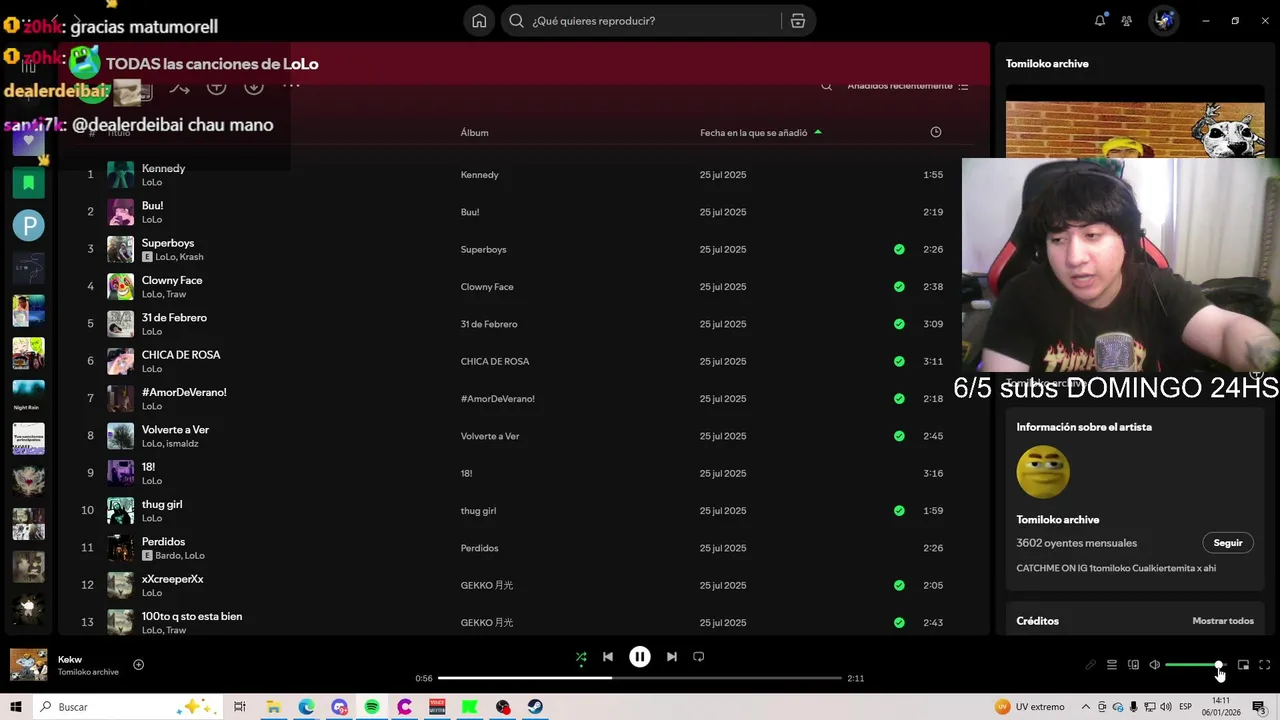Toggle the lyrics microphone icon

1090,665
